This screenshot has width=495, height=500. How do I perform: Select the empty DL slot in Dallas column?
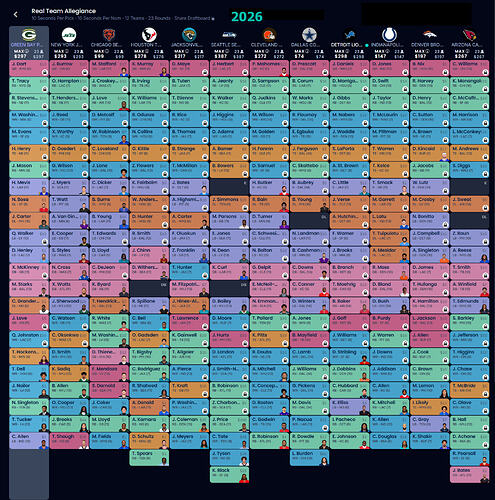tap(309, 221)
